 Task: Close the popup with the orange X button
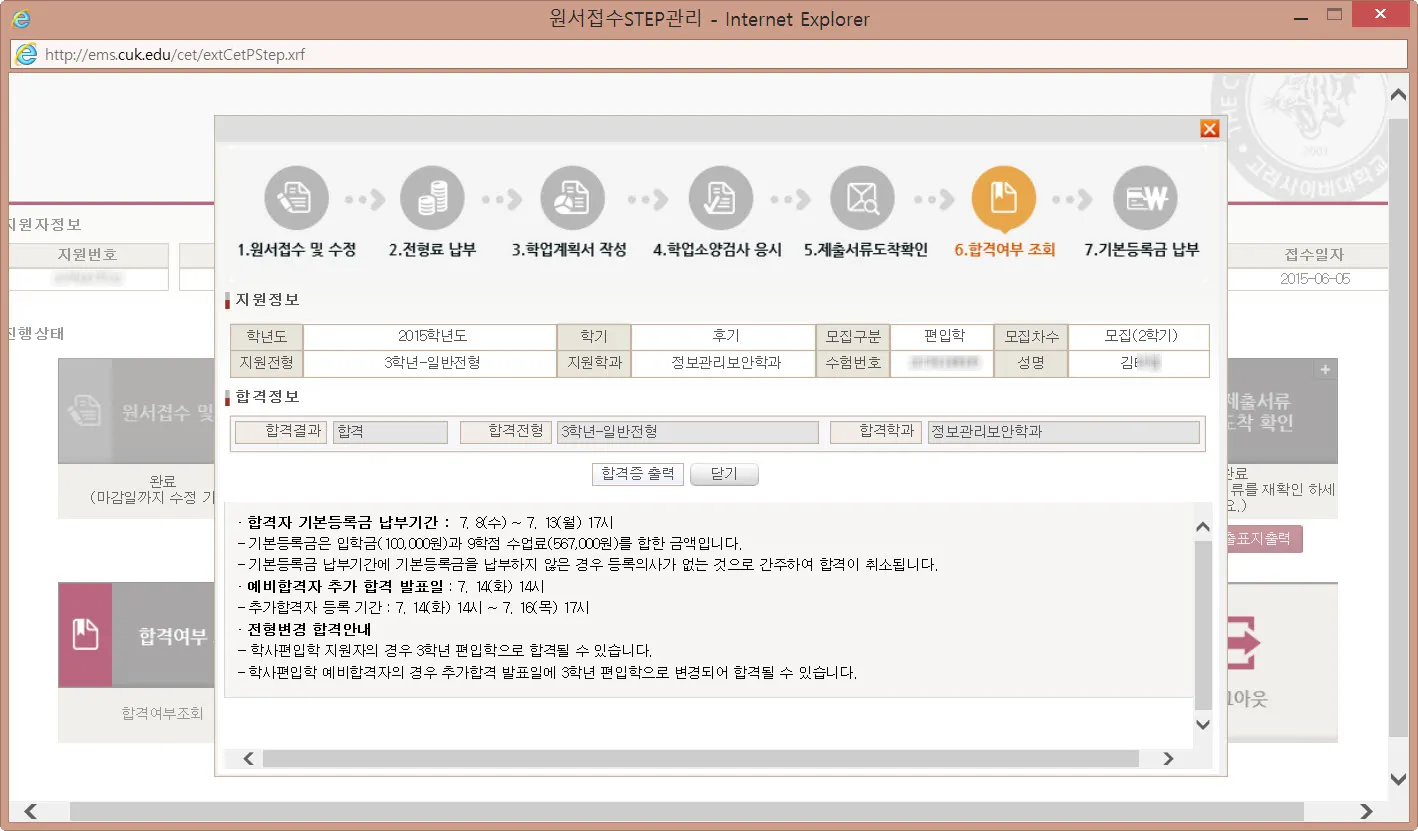(1209, 128)
